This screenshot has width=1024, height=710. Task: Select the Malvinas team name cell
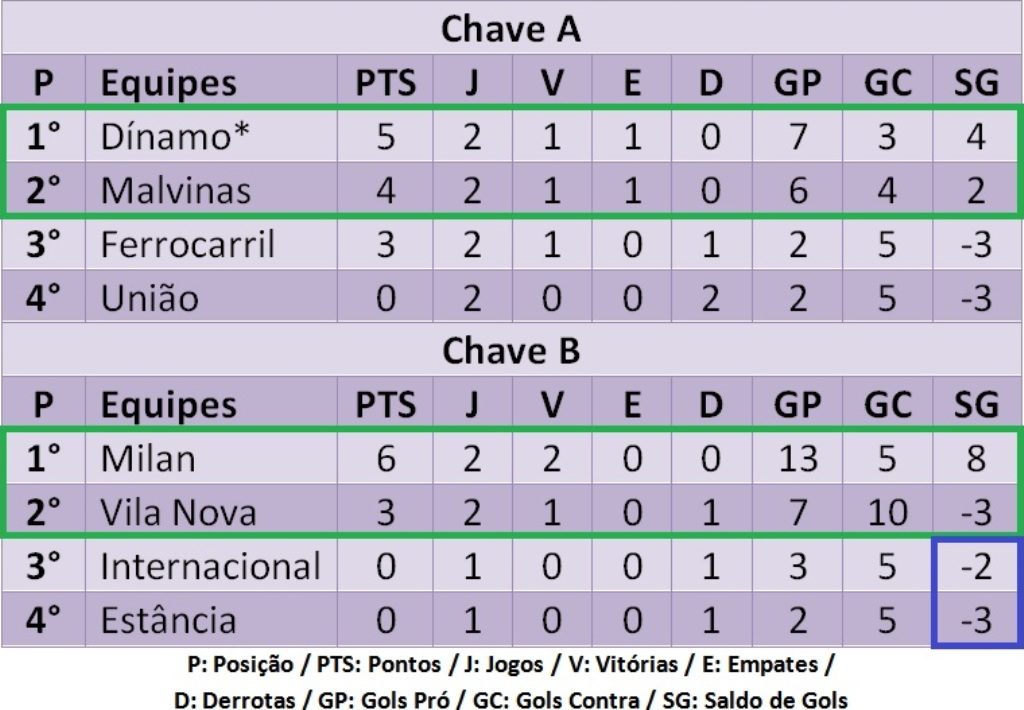tap(175, 190)
